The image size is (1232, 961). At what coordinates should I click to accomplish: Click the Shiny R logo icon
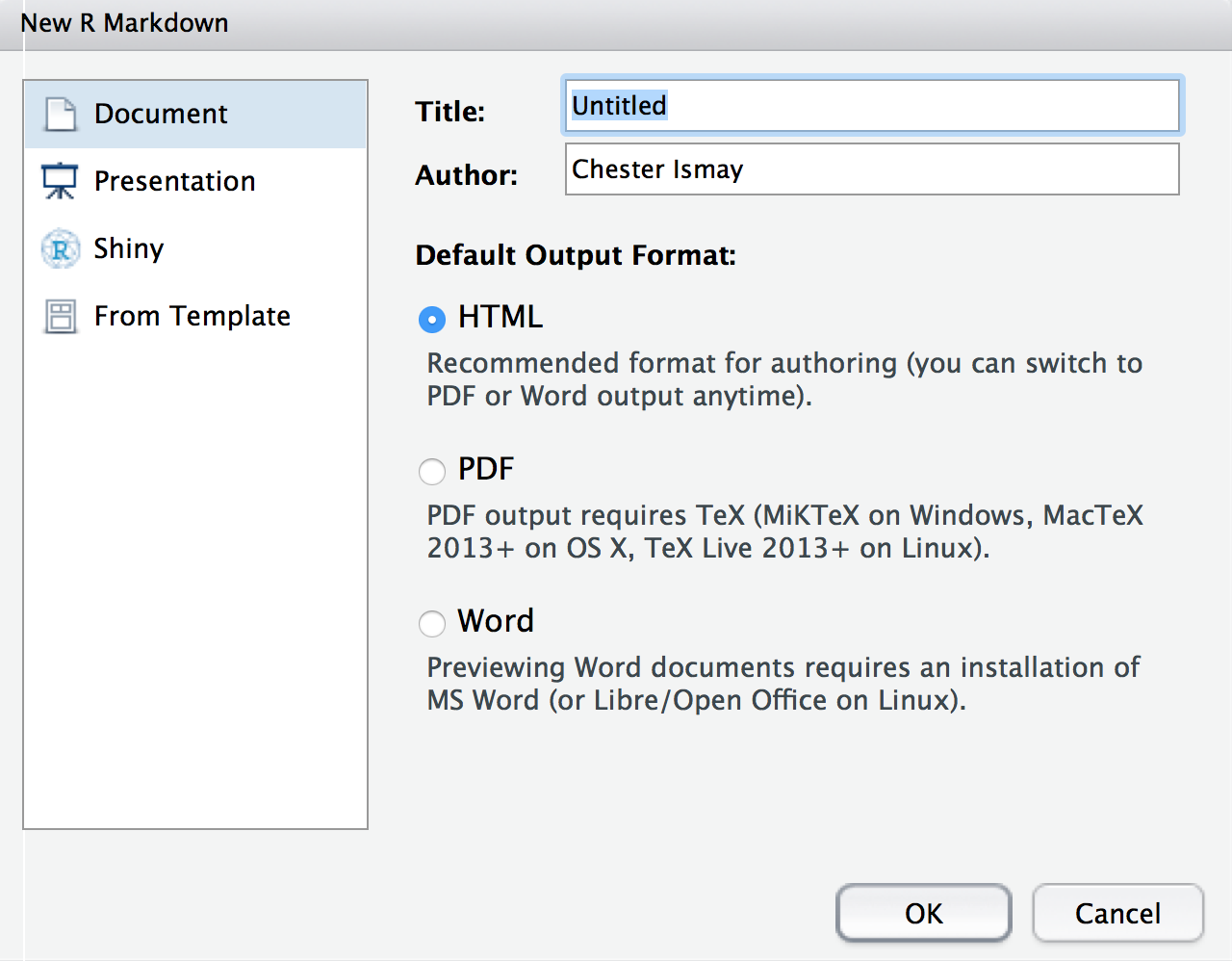point(61,248)
